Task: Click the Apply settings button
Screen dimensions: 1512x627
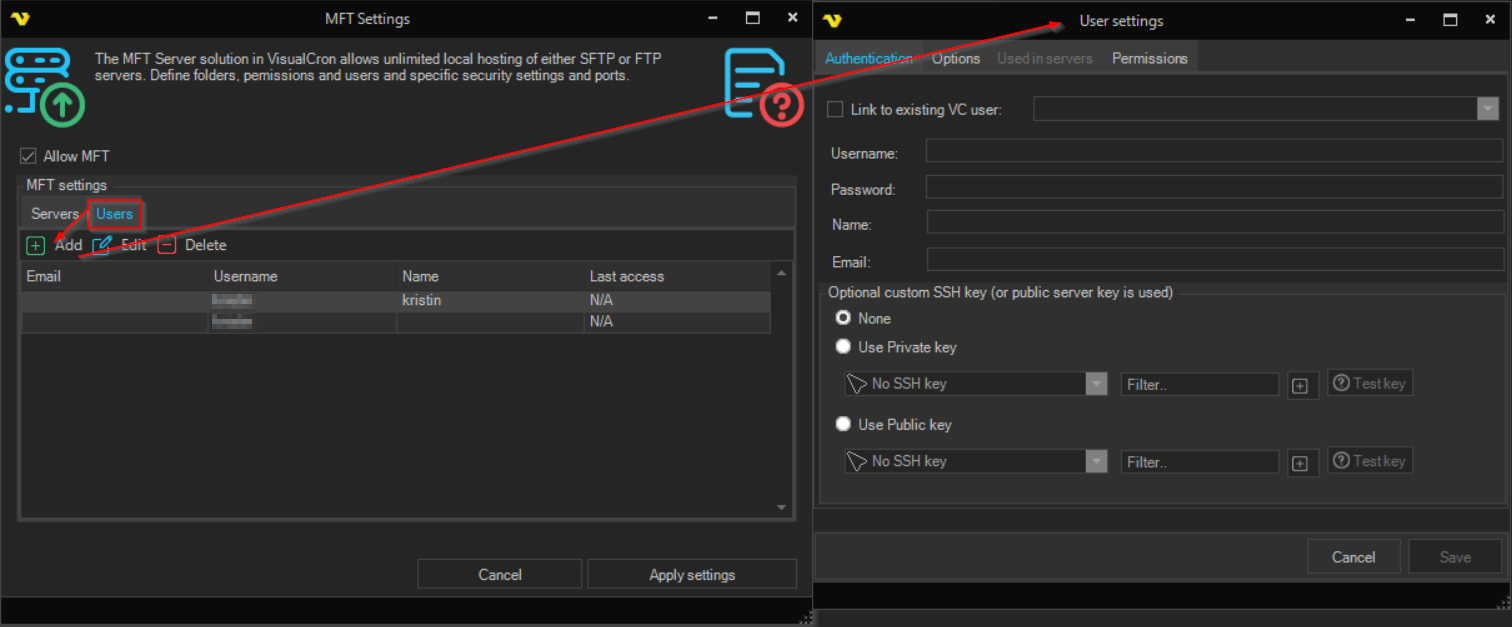Action: 691,575
